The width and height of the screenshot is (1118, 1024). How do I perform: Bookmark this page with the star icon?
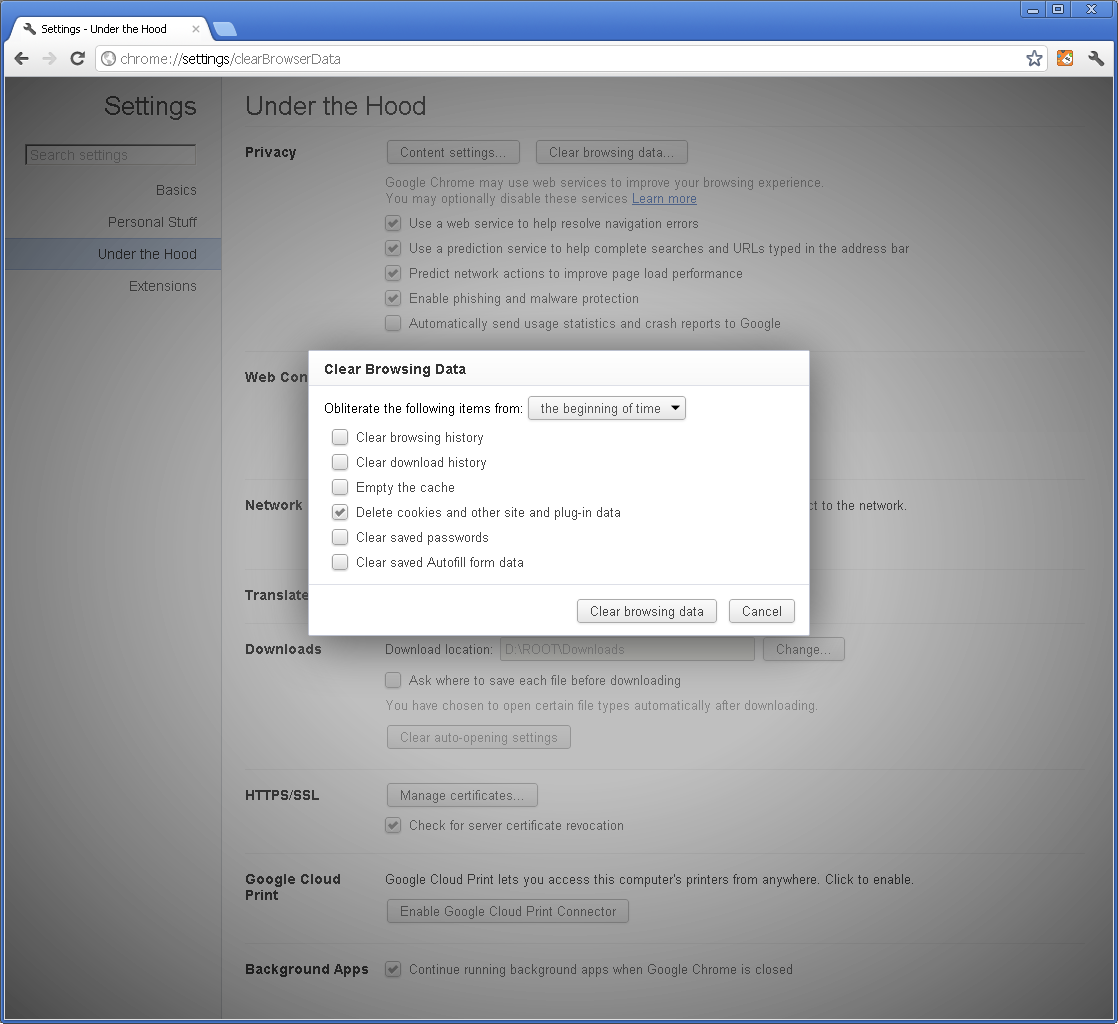(1034, 58)
